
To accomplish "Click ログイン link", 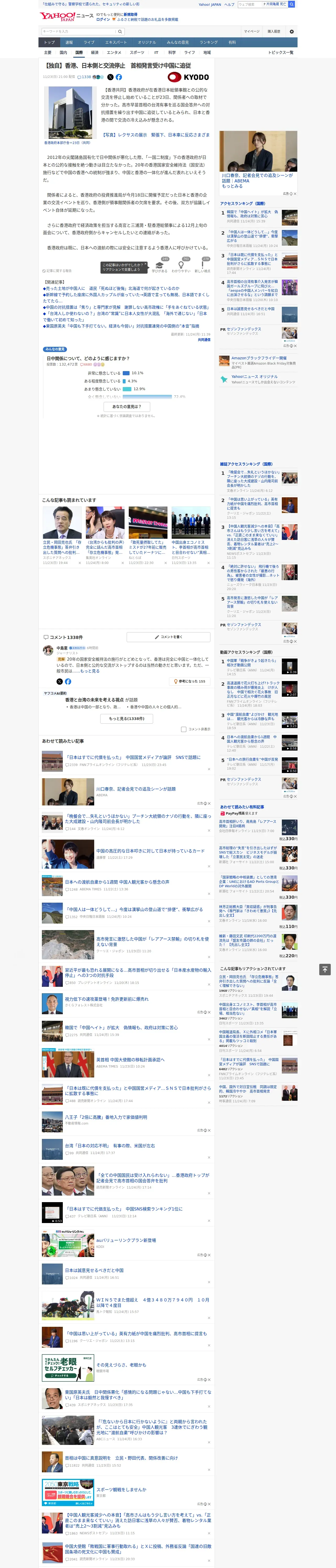I will tap(103, 20).
